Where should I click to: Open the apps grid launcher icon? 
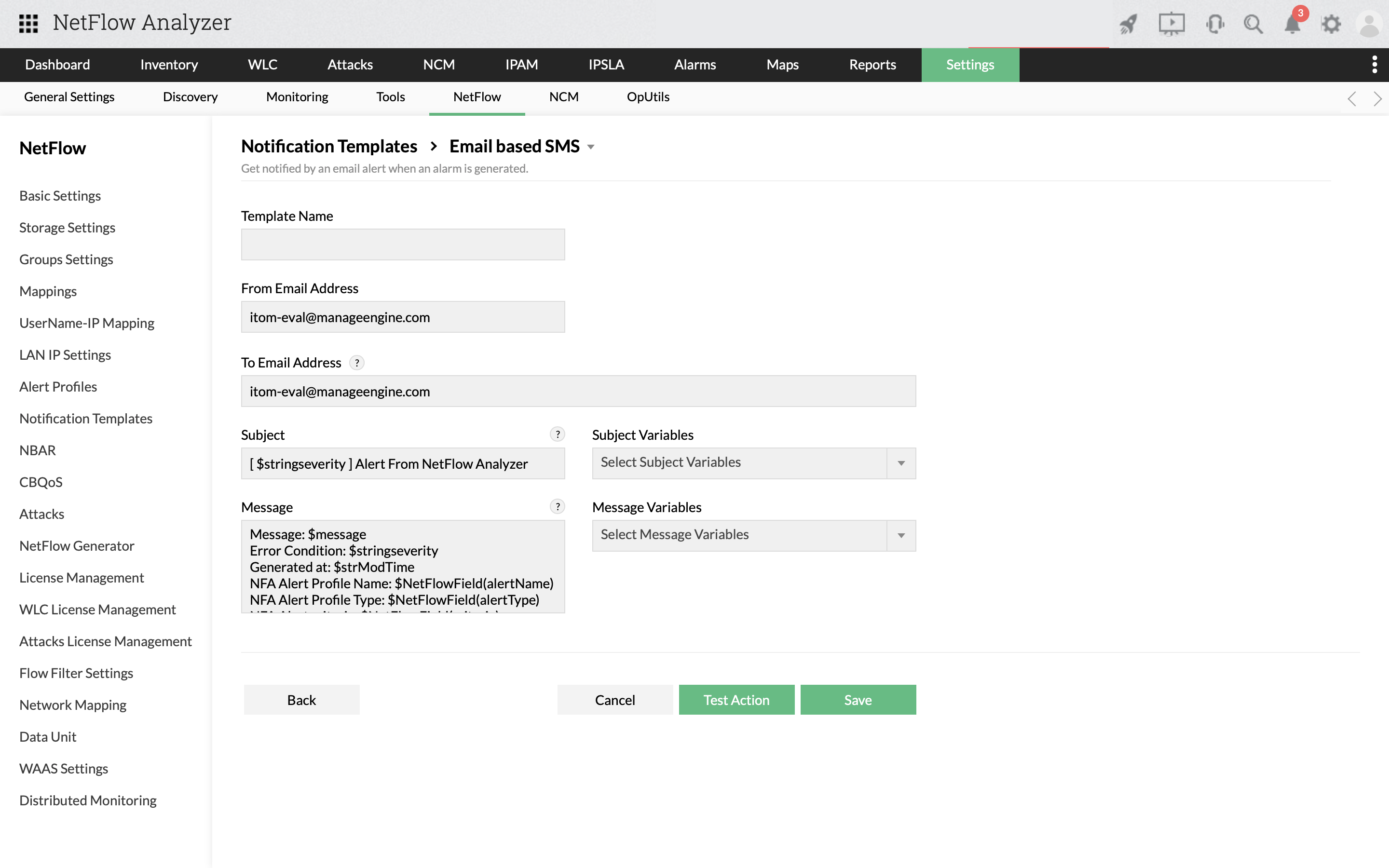tap(28, 24)
